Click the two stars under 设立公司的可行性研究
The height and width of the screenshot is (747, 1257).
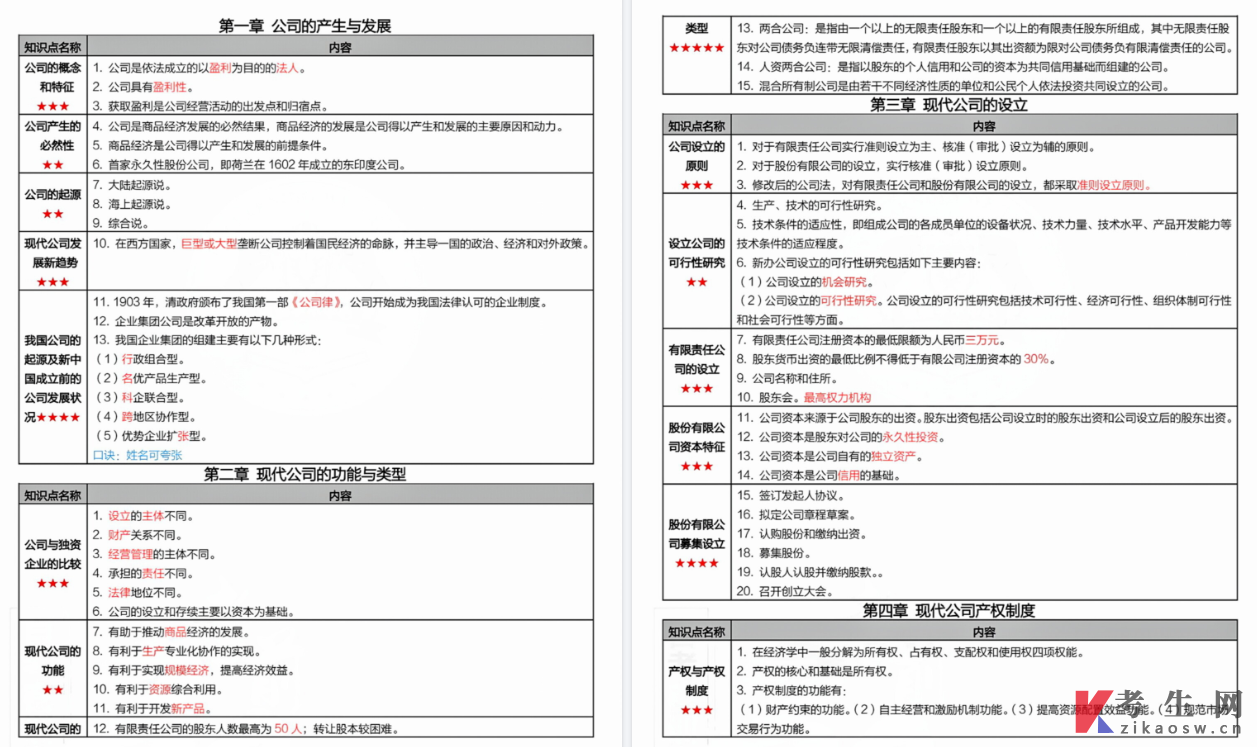pos(696,282)
